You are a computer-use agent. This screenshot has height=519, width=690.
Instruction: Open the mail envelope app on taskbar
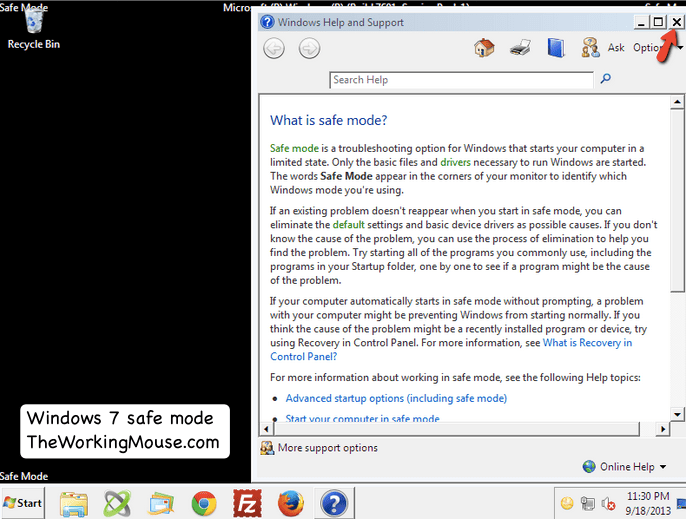[x=161, y=504]
